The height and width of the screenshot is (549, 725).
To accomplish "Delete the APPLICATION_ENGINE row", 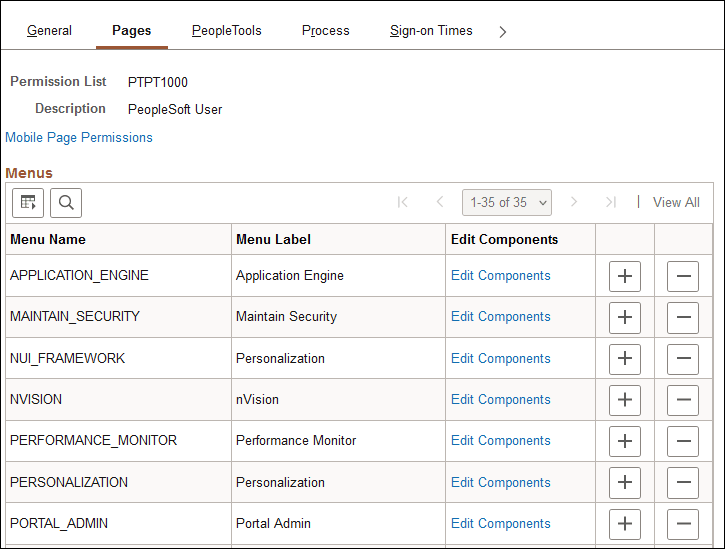I will (683, 276).
